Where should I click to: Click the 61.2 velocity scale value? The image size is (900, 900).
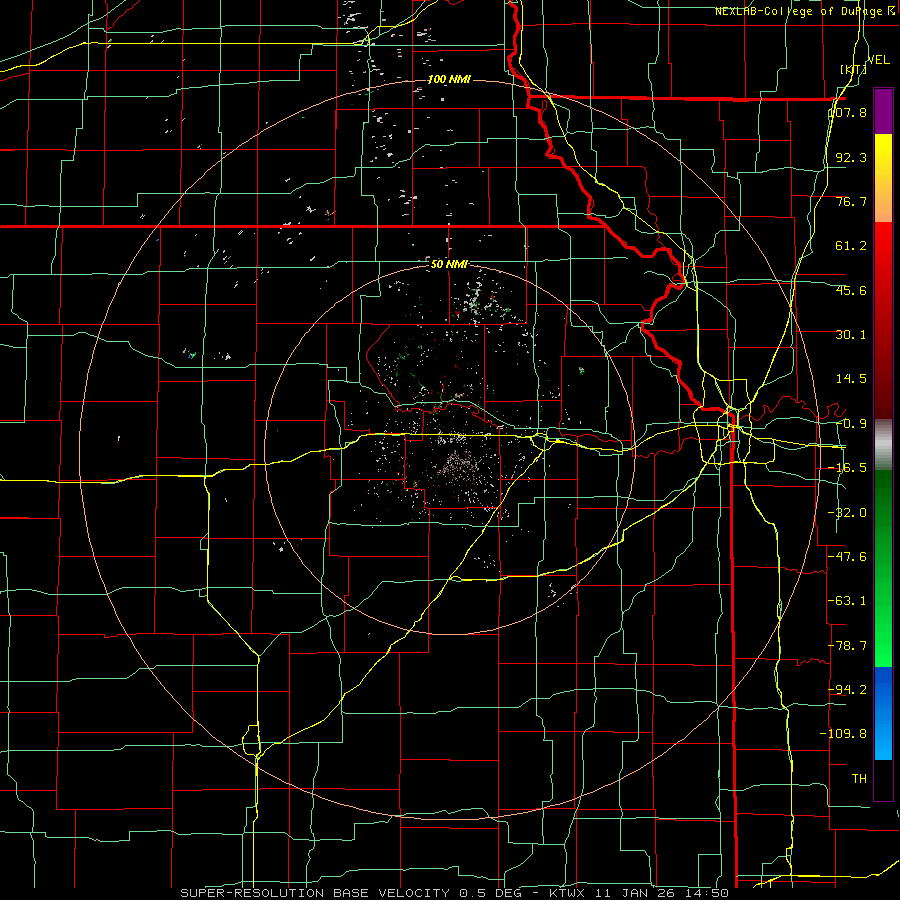[851, 246]
